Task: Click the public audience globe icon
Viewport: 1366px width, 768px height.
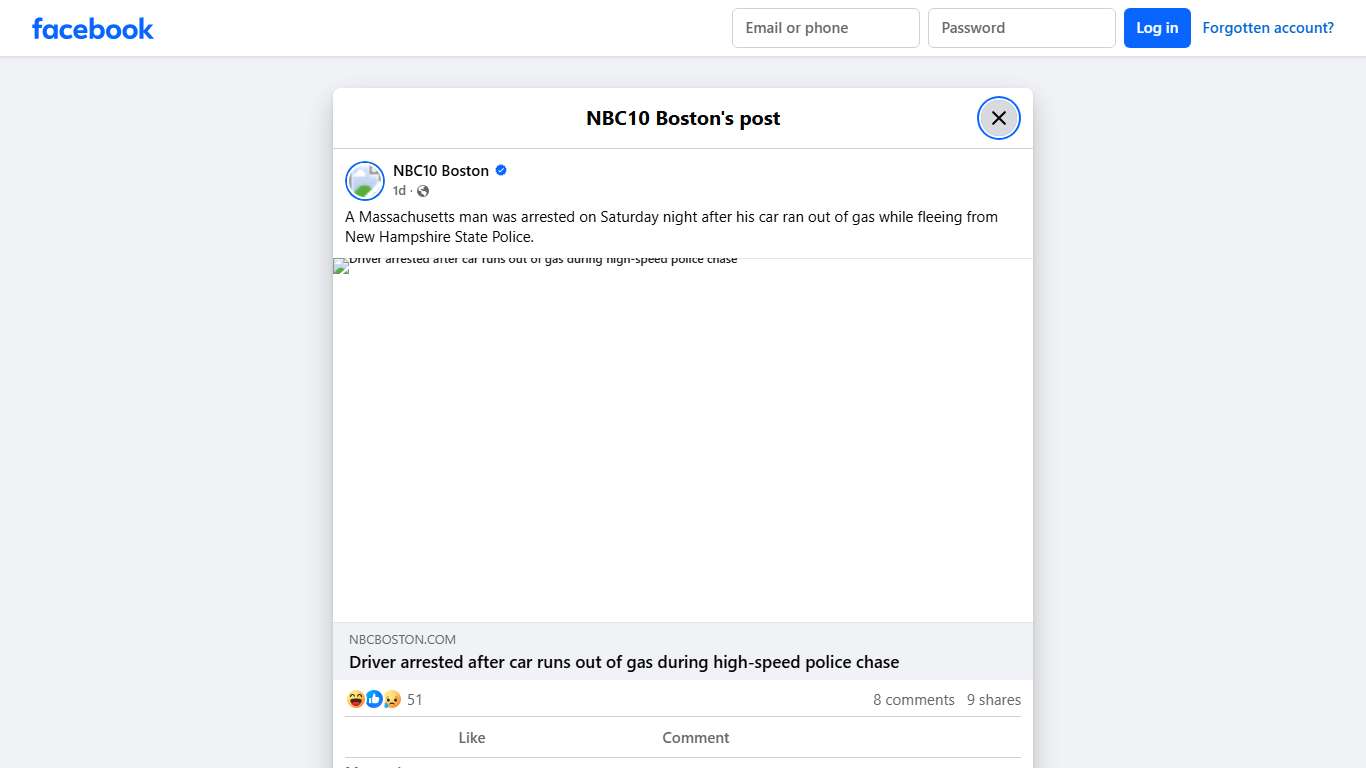Action: pos(422,190)
